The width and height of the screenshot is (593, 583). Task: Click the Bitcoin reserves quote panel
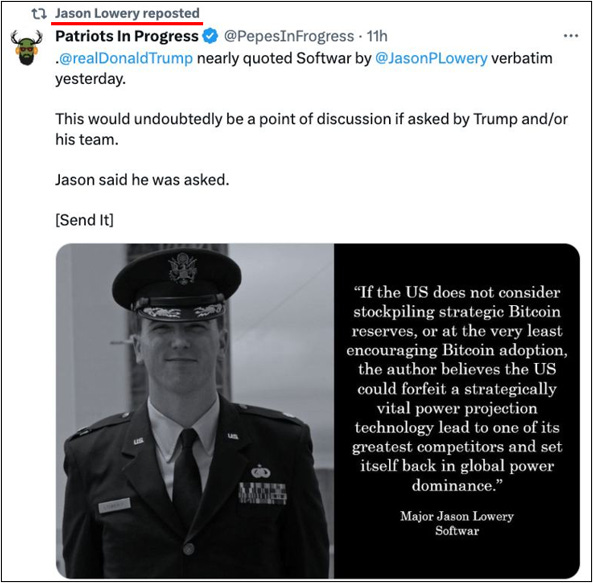point(457,411)
